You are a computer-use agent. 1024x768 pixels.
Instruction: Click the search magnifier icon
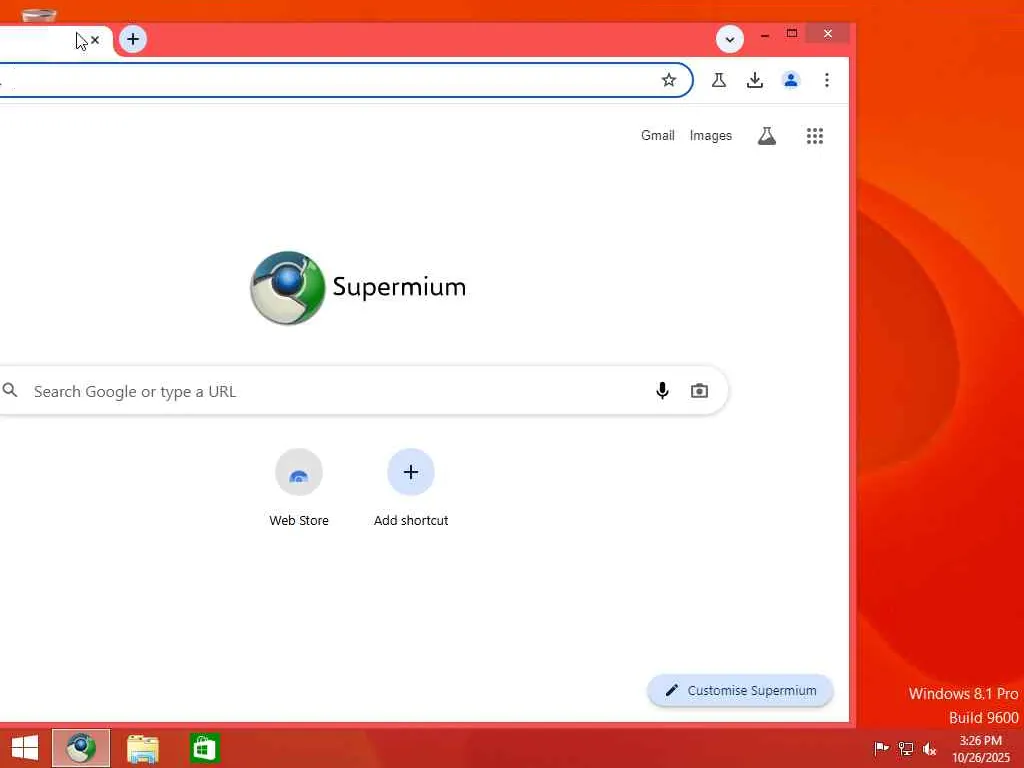(x=10, y=391)
